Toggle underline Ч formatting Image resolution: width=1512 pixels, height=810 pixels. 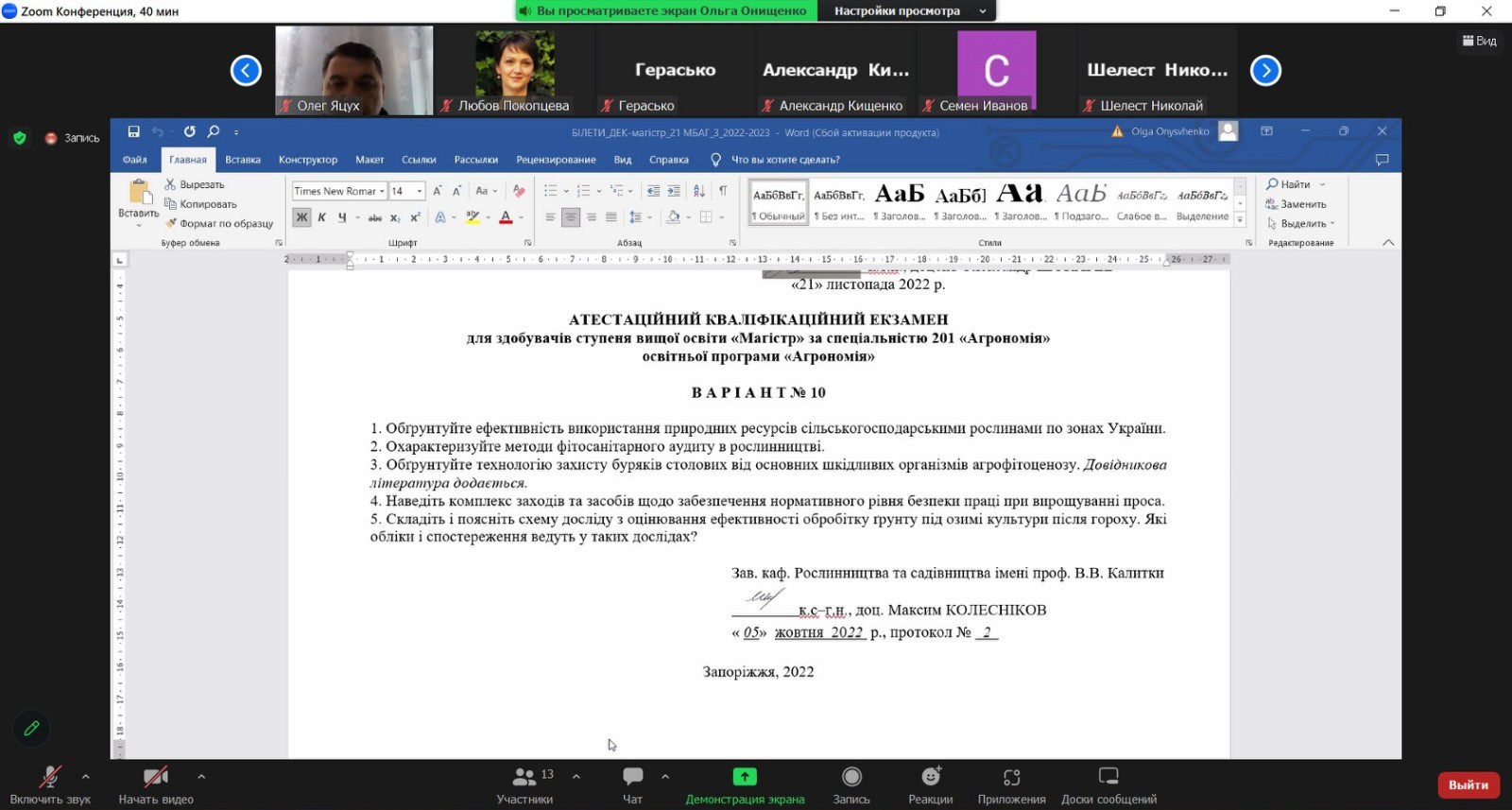click(341, 217)
